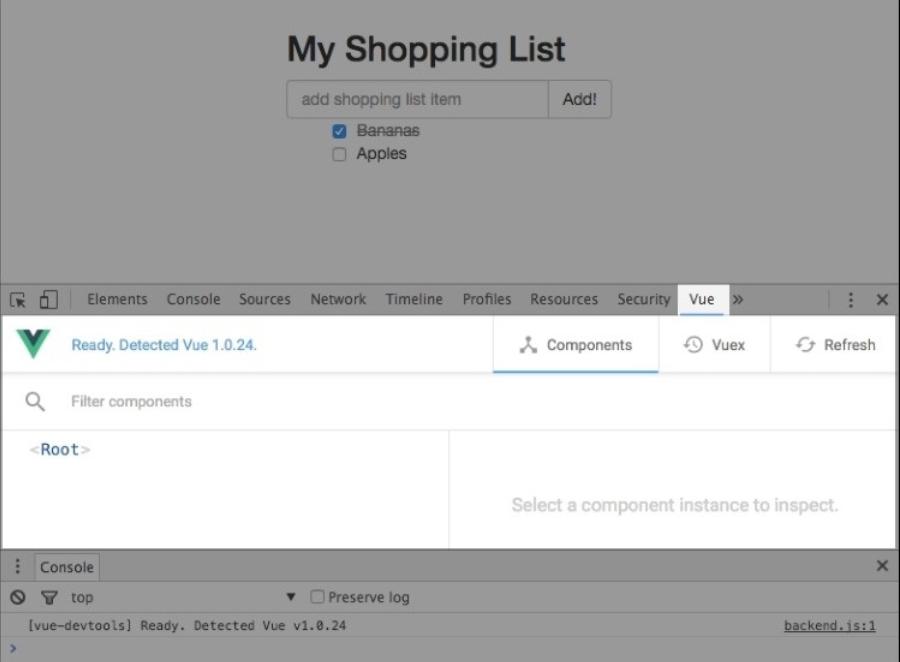The width and height of the screenshot is (900, 662).
Task: Open DevTools three-dot options menu
Action: point(850,300)
